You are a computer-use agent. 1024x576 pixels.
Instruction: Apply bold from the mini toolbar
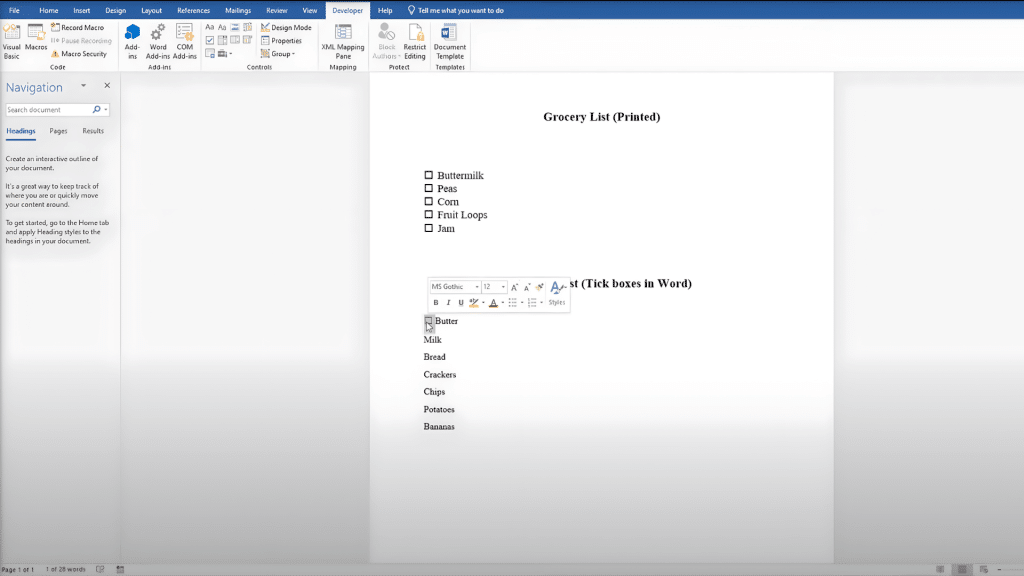[436, 302]
